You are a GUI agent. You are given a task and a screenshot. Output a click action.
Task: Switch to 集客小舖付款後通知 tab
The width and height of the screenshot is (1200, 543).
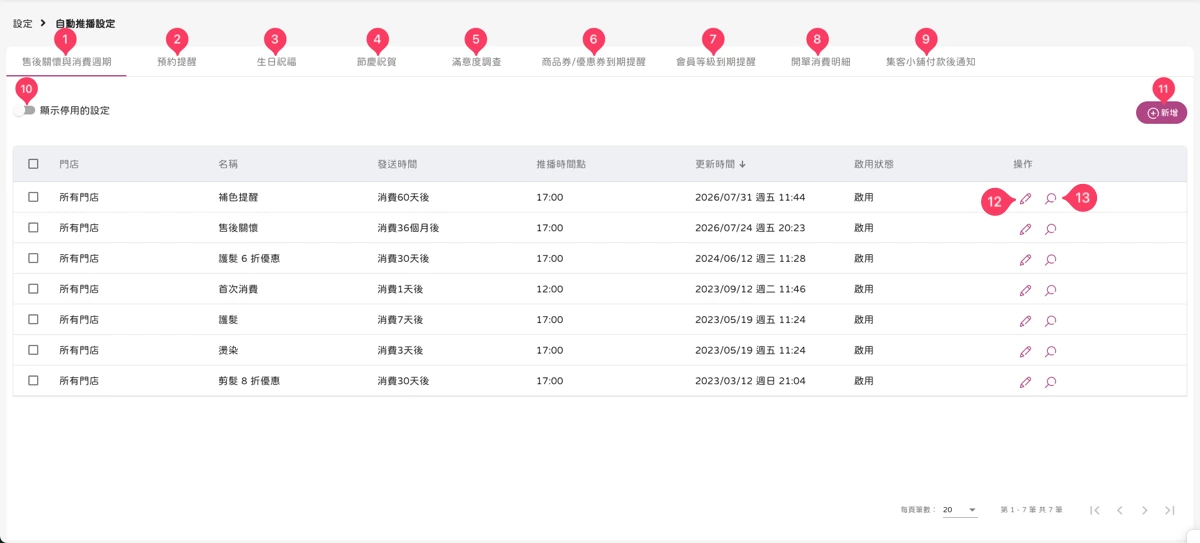point(930,62)
